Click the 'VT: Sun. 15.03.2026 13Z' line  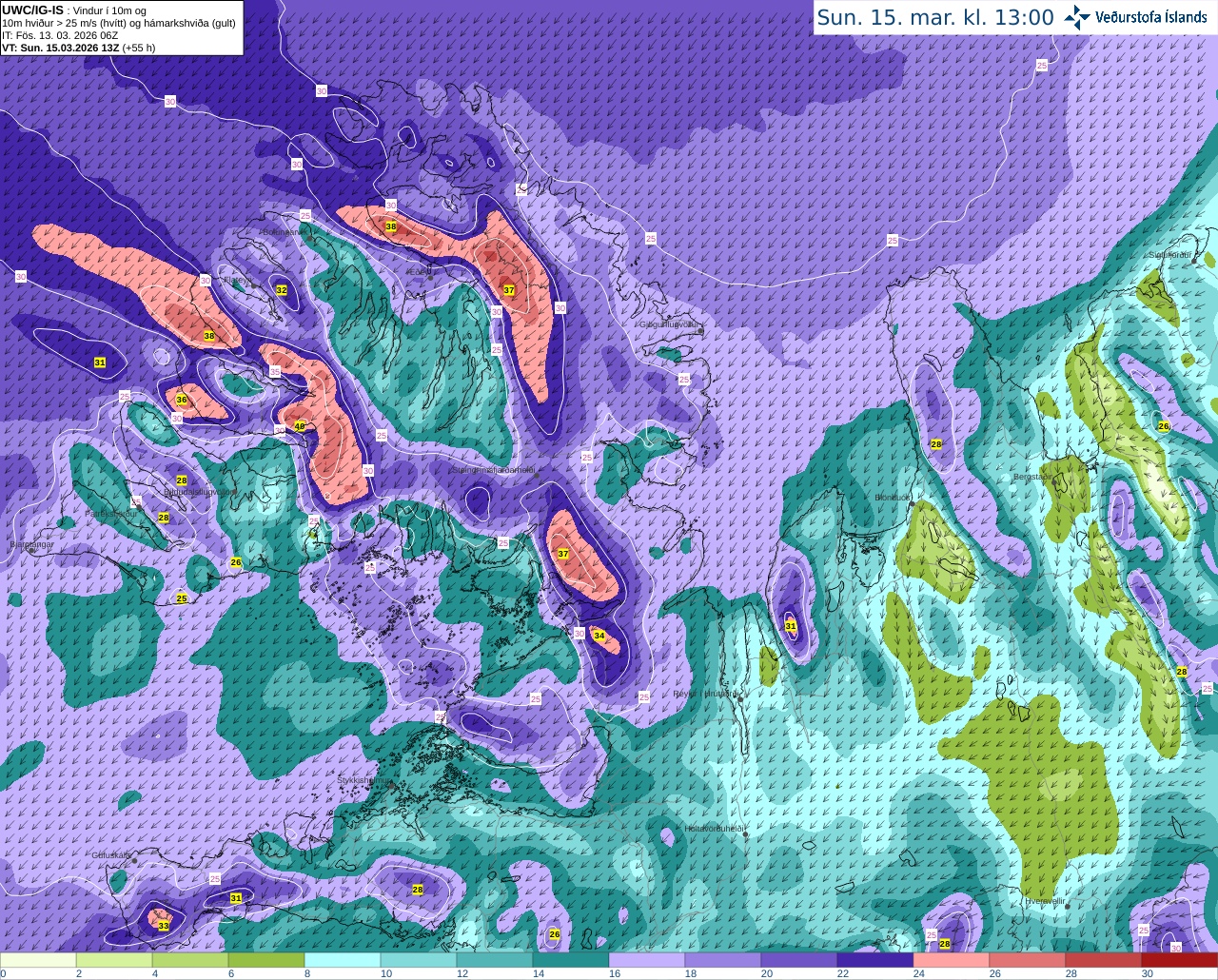(78, 48)
